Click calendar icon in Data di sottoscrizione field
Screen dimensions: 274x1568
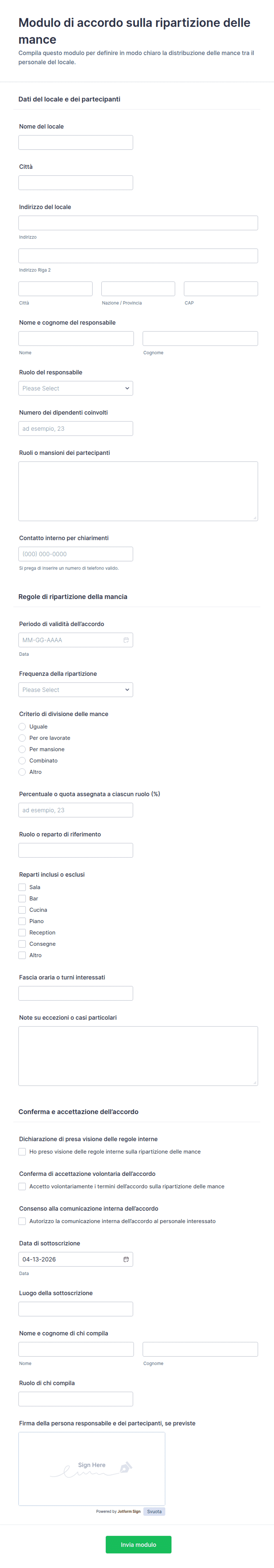coord(126,1259)
